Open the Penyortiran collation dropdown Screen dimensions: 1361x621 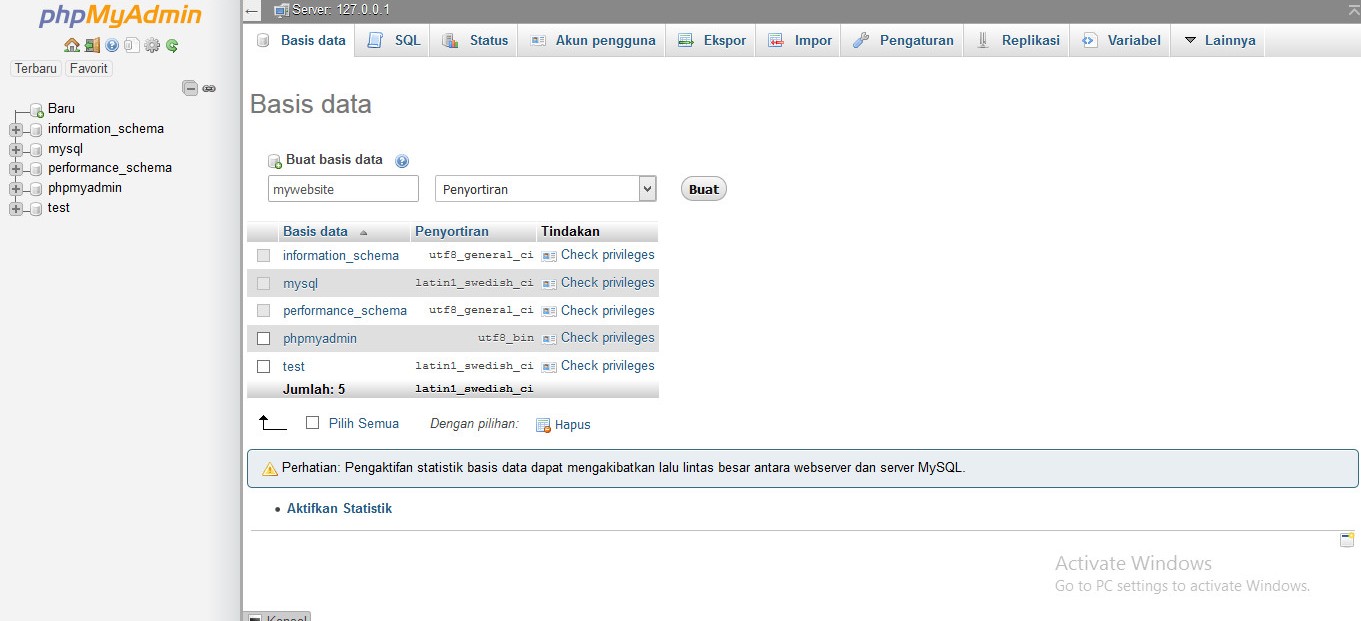[546, 189]
